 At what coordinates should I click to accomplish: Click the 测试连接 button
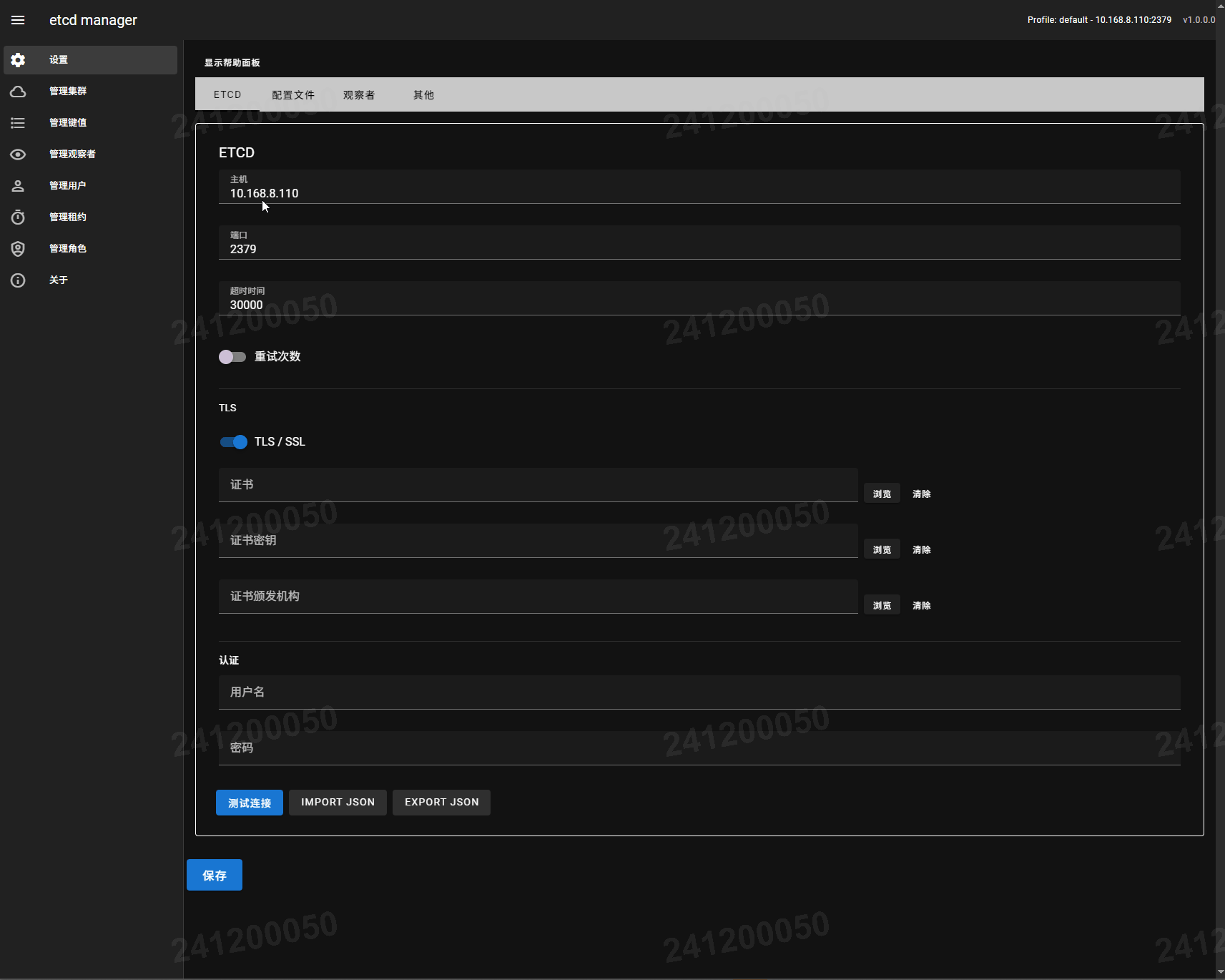tap(250, 803)
